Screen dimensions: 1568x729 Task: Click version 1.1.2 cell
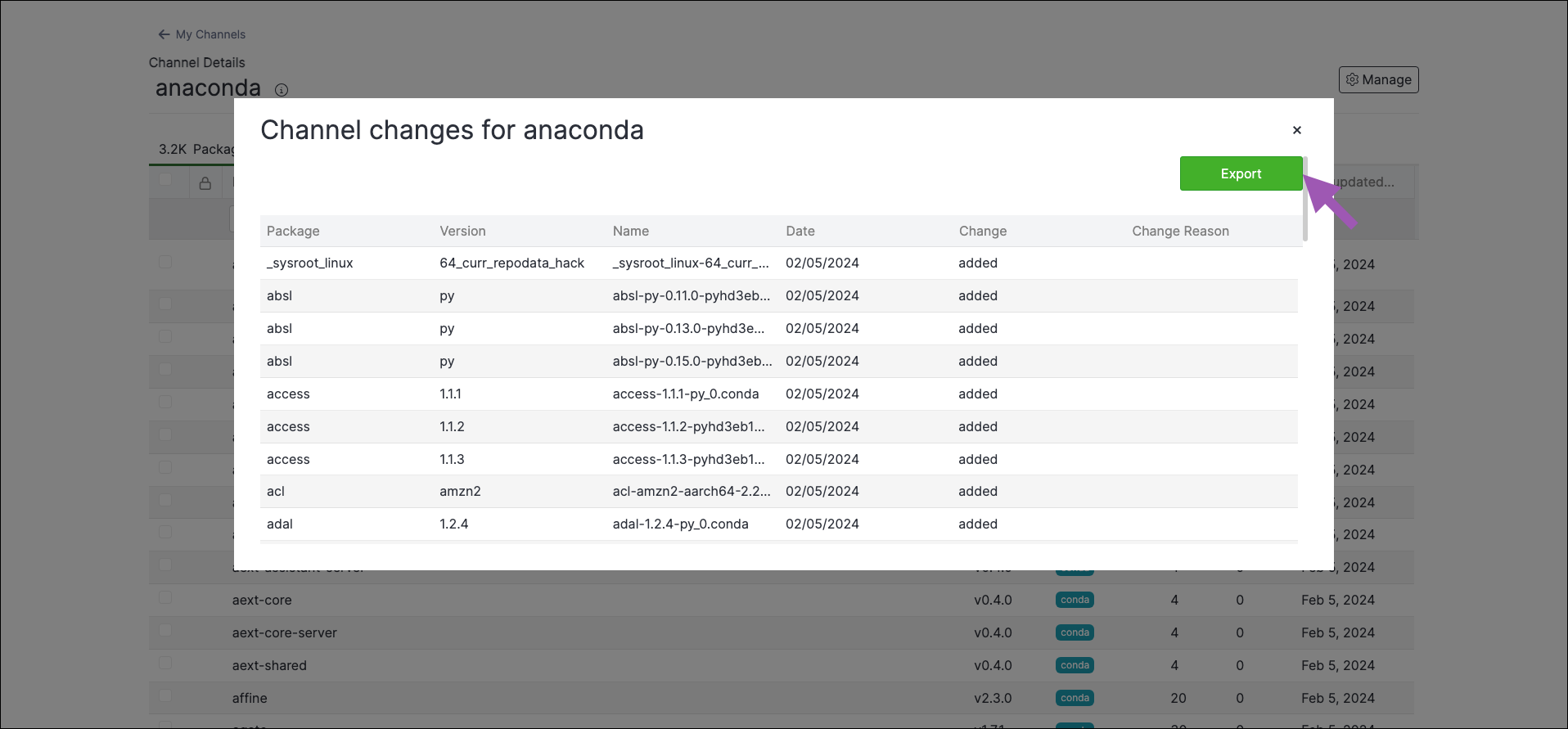(x=452, y=426)
